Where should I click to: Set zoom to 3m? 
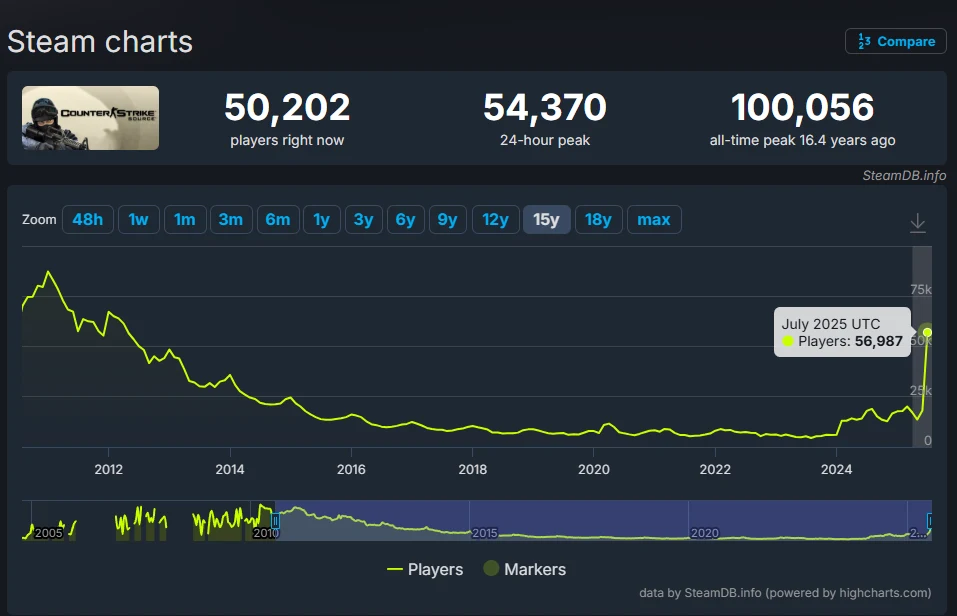click(231, 219)
